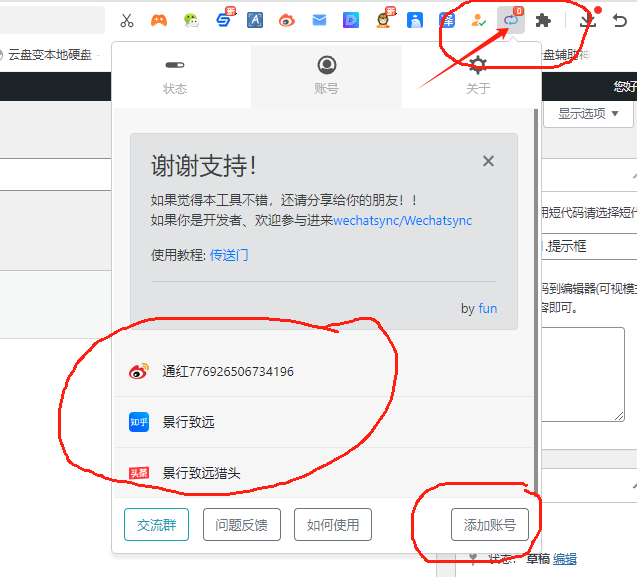Open the letter A translate extension icon
This screenshot has width=637, height=577.
[255, 20]
